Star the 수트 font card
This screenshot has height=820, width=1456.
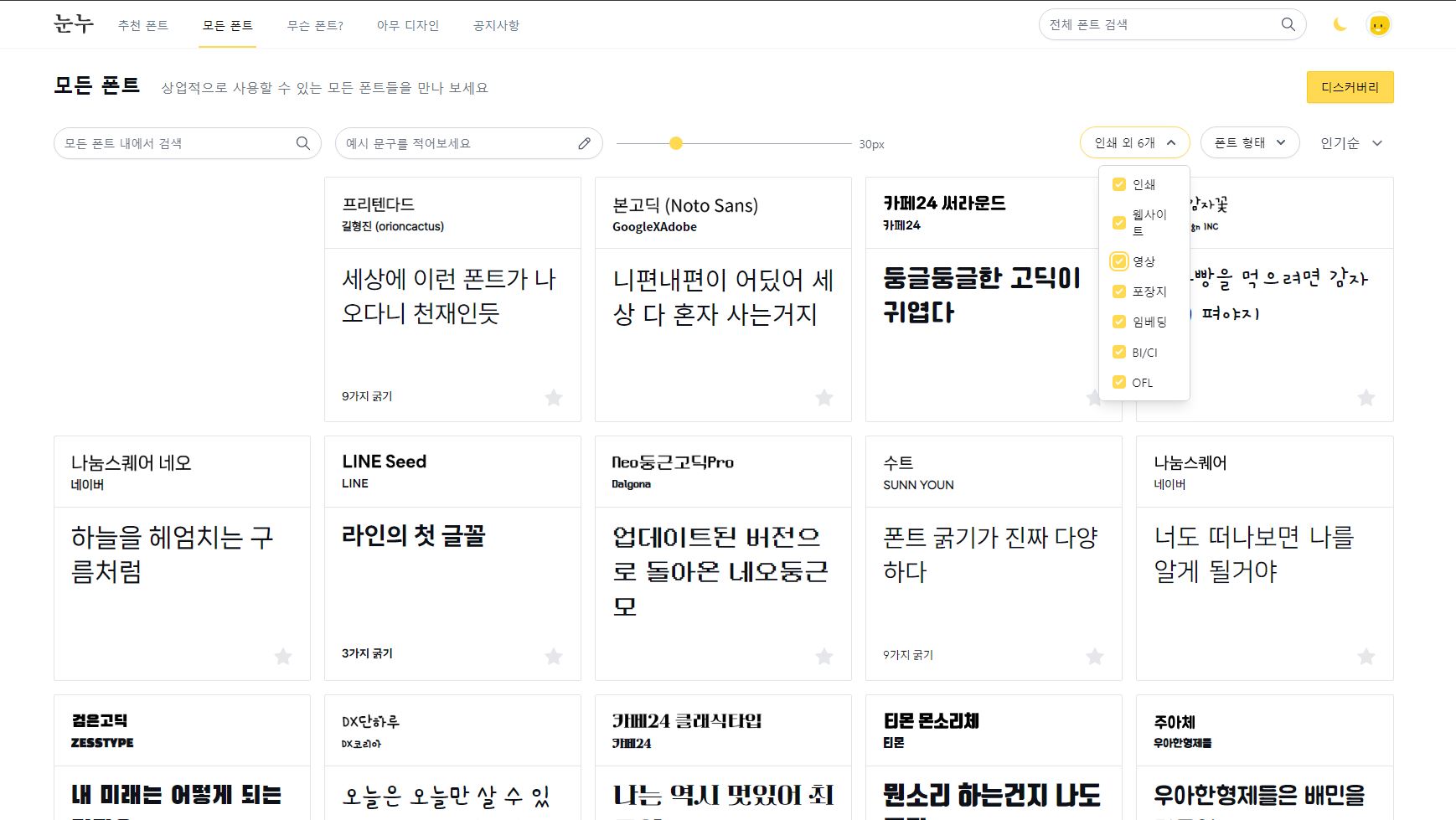click(x=1095, y=656)
